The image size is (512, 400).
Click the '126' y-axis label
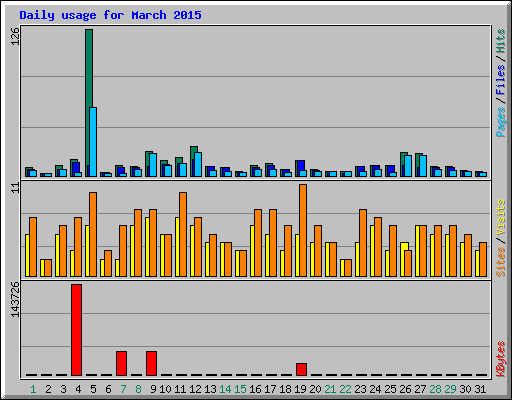pyautogui.click(x=15, y=36)
